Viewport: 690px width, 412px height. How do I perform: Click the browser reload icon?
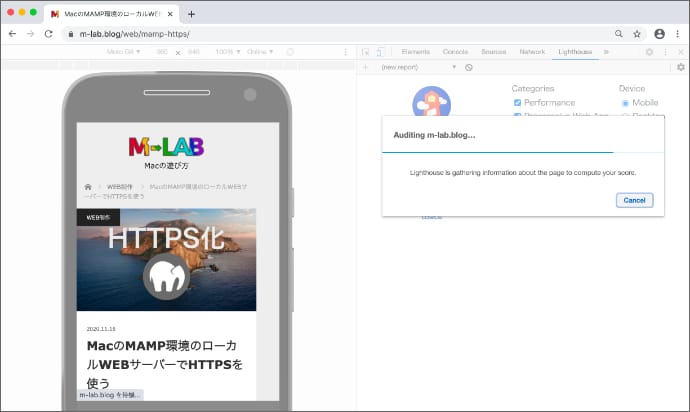point(48,33)
